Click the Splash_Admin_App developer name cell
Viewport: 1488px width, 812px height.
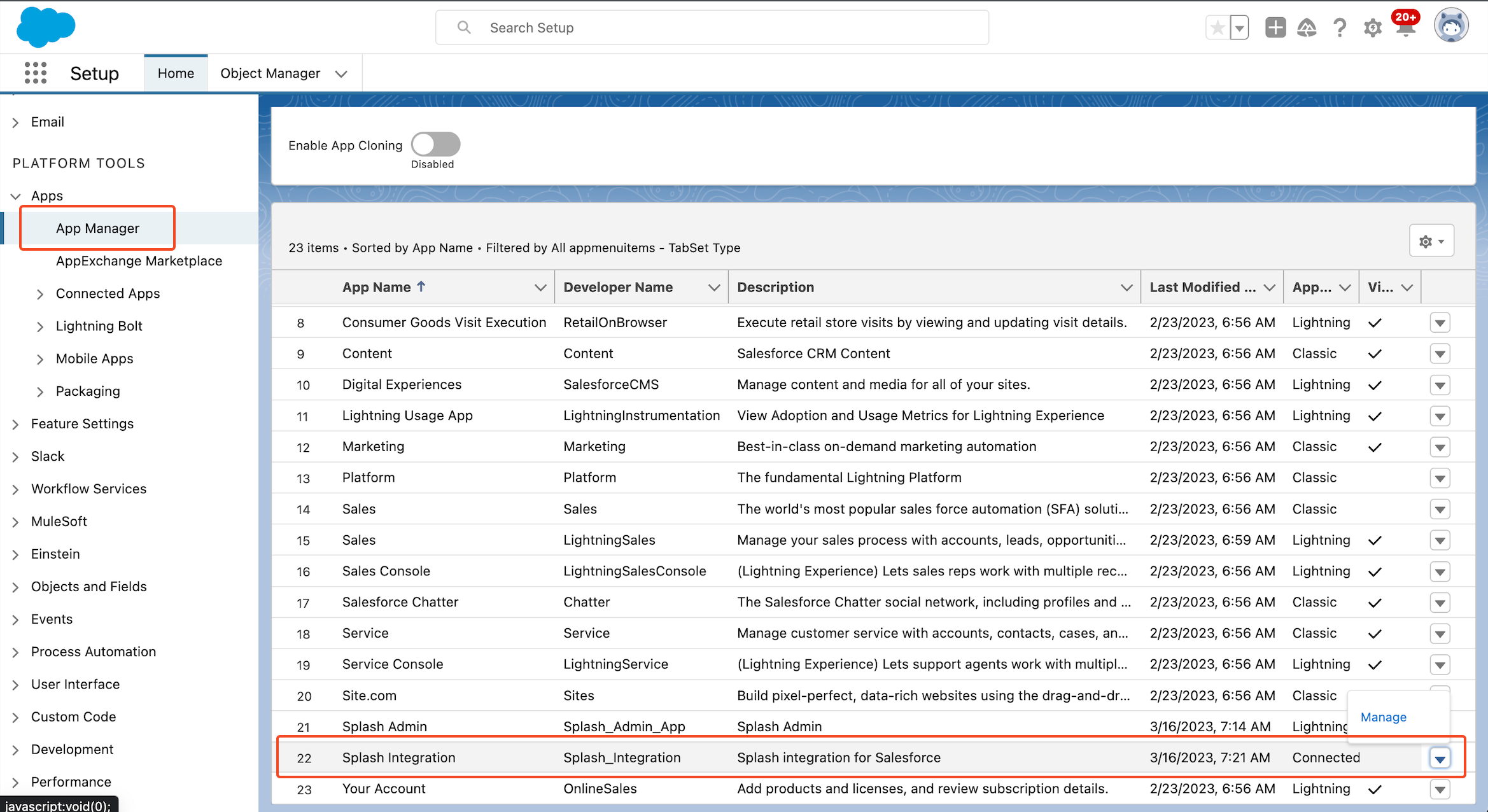click(624, 726)
